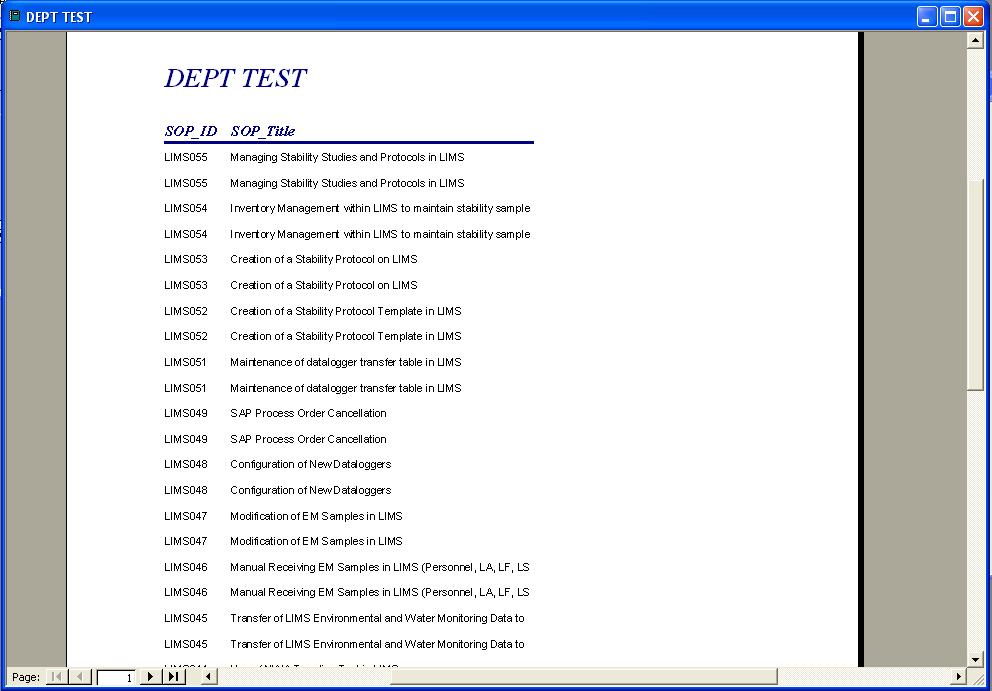
Task: Select the lower LIMS049 ID cell
Action: (x=185, y=439)
